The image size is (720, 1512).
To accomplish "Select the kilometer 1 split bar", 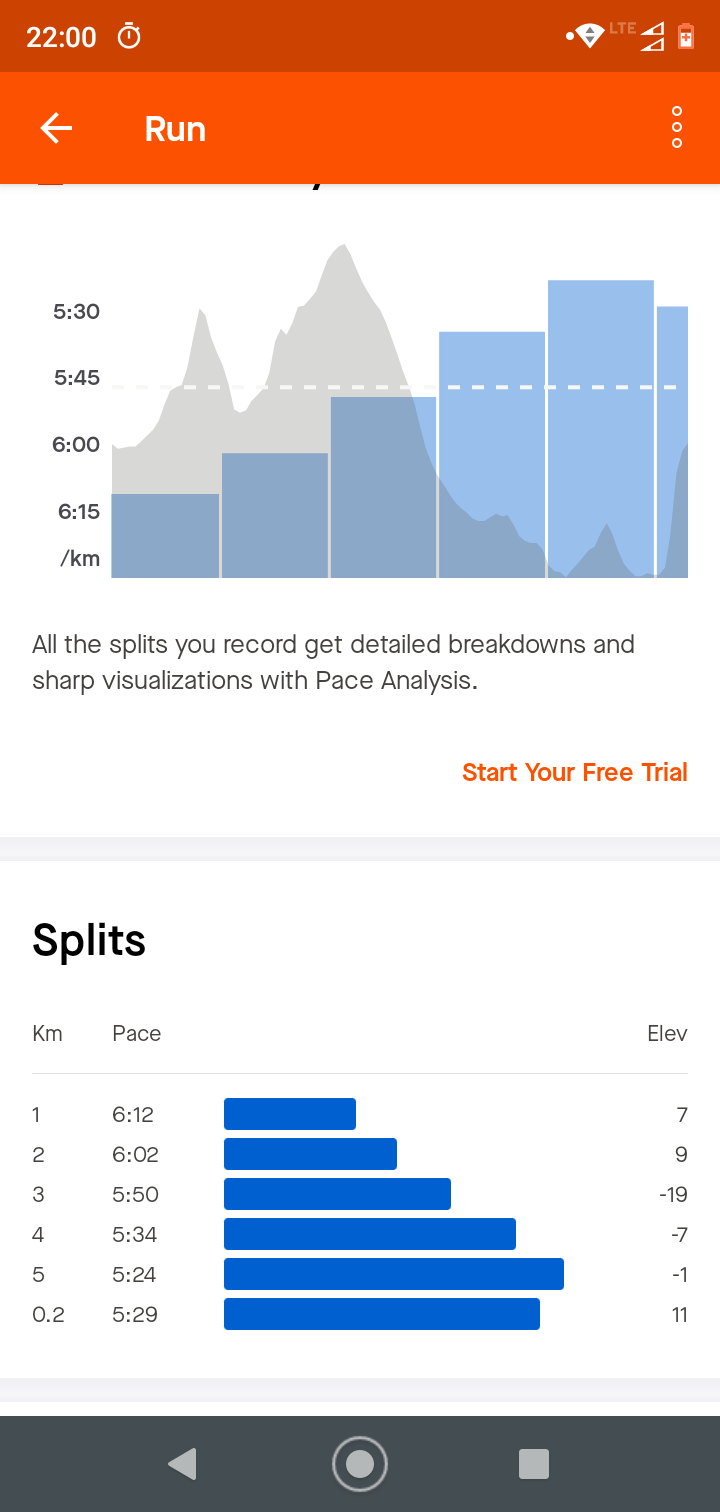I will coord(290,1114).
